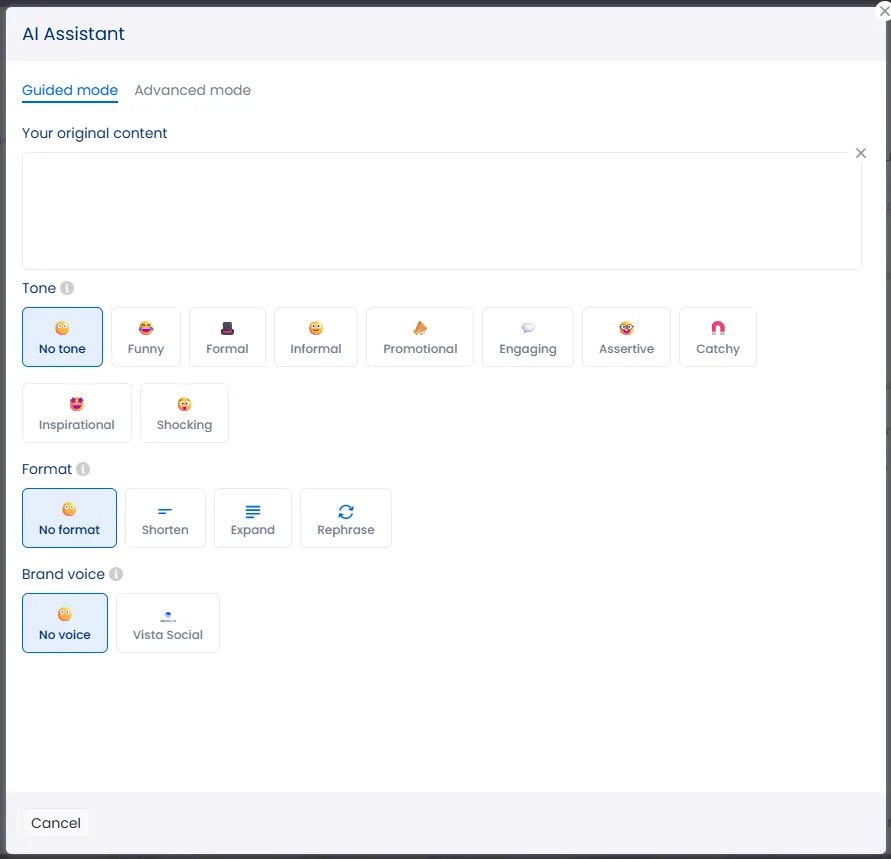This screenshot has width=891, height=859.
Task: Click the info icon next to Tone
Action: [x=67, y=288]
